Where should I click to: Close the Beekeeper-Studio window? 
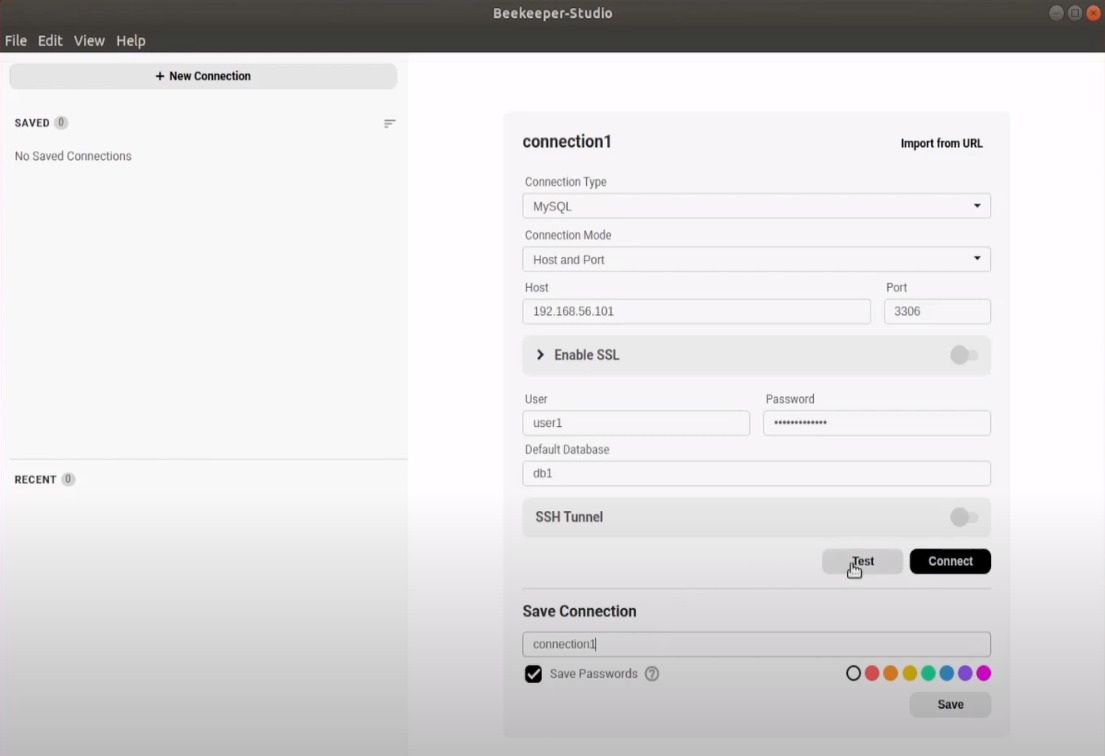click(x=1094, y=13)
